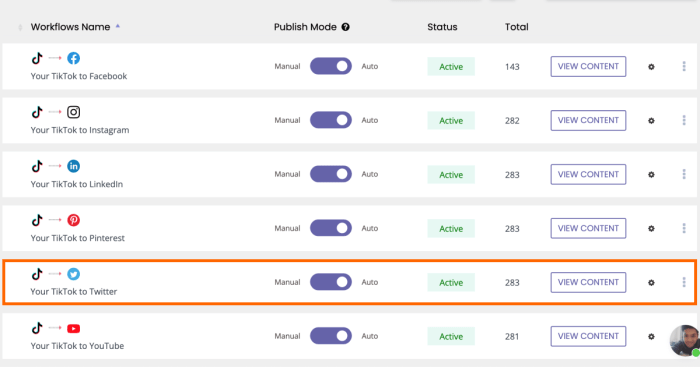This screenshot has width=700, height=367.
Task: Open settings gear for TikTok to Instagram
Action: pos(651,121)
